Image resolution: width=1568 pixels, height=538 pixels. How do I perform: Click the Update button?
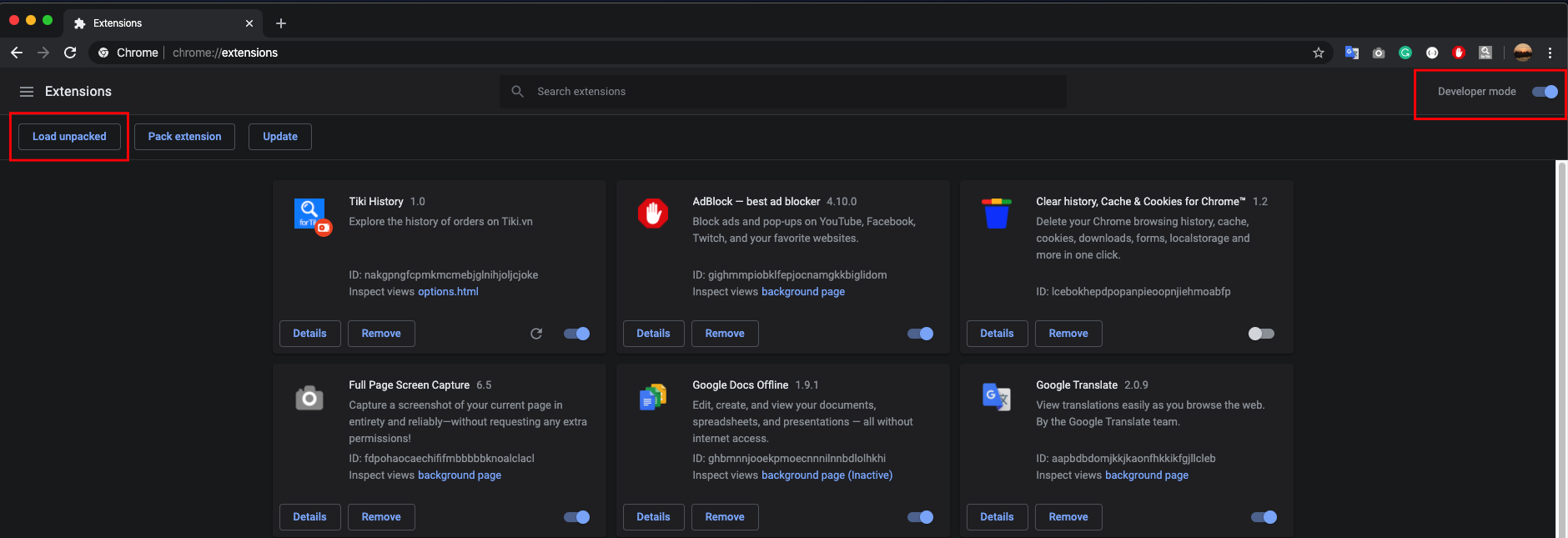tap(280, 137)
